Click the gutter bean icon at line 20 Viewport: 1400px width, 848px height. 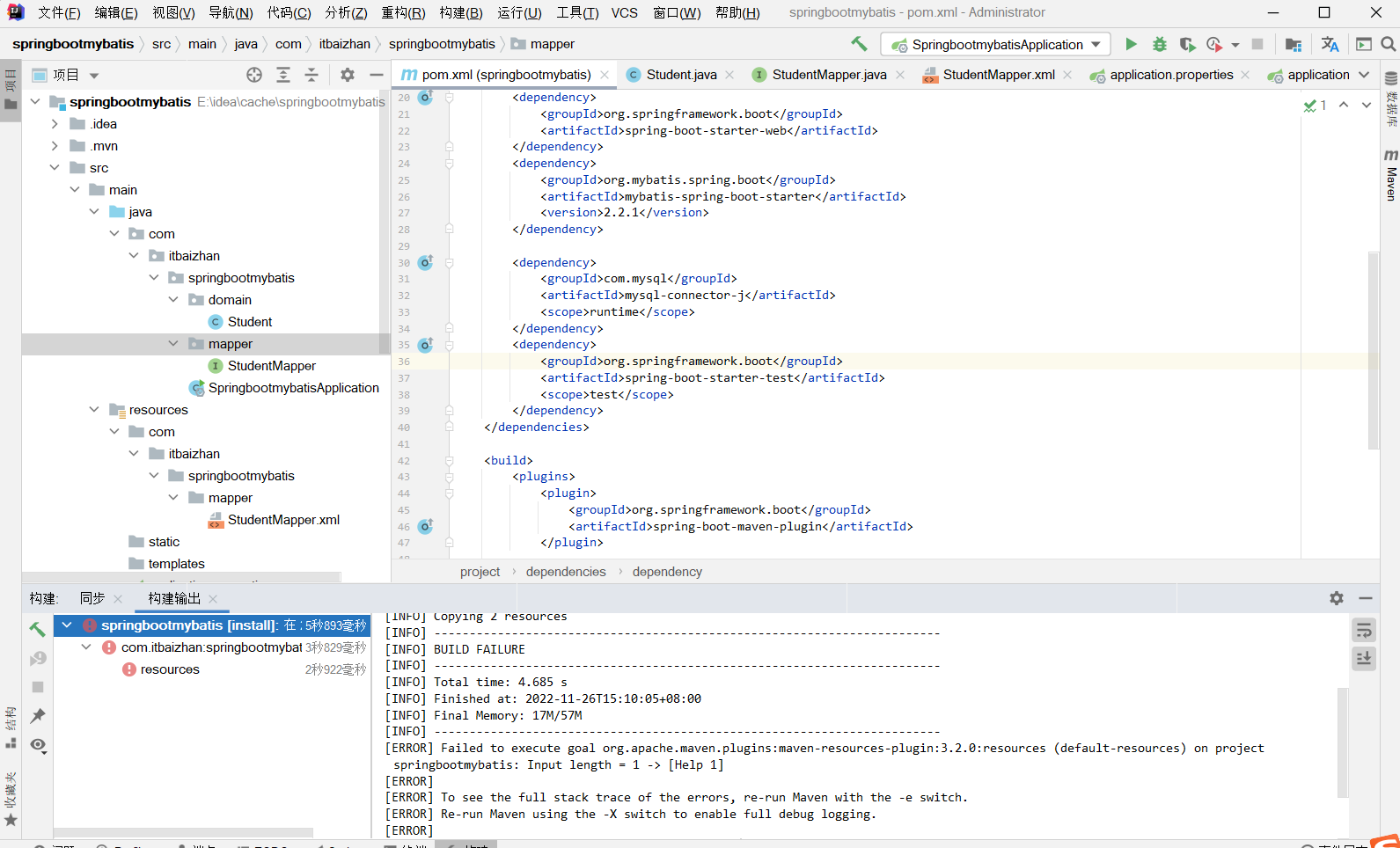(425, 97)
